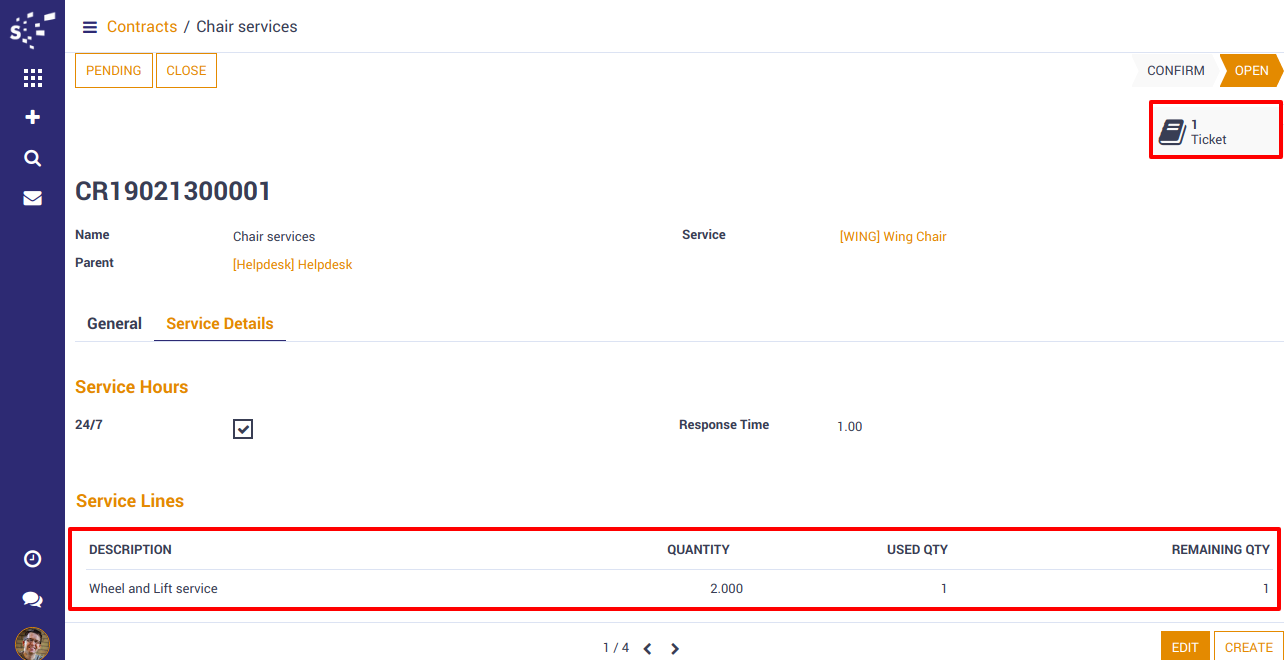Go to the next record arrow
This screenshot has width=1284, height=660.
click(675, 649)
